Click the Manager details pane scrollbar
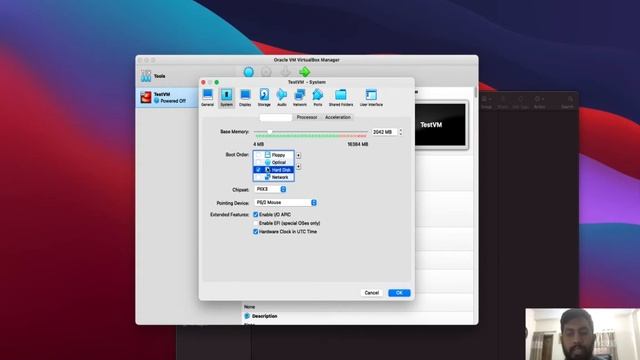This screenshot has height=360, width=640. click(x=476, y=93)
